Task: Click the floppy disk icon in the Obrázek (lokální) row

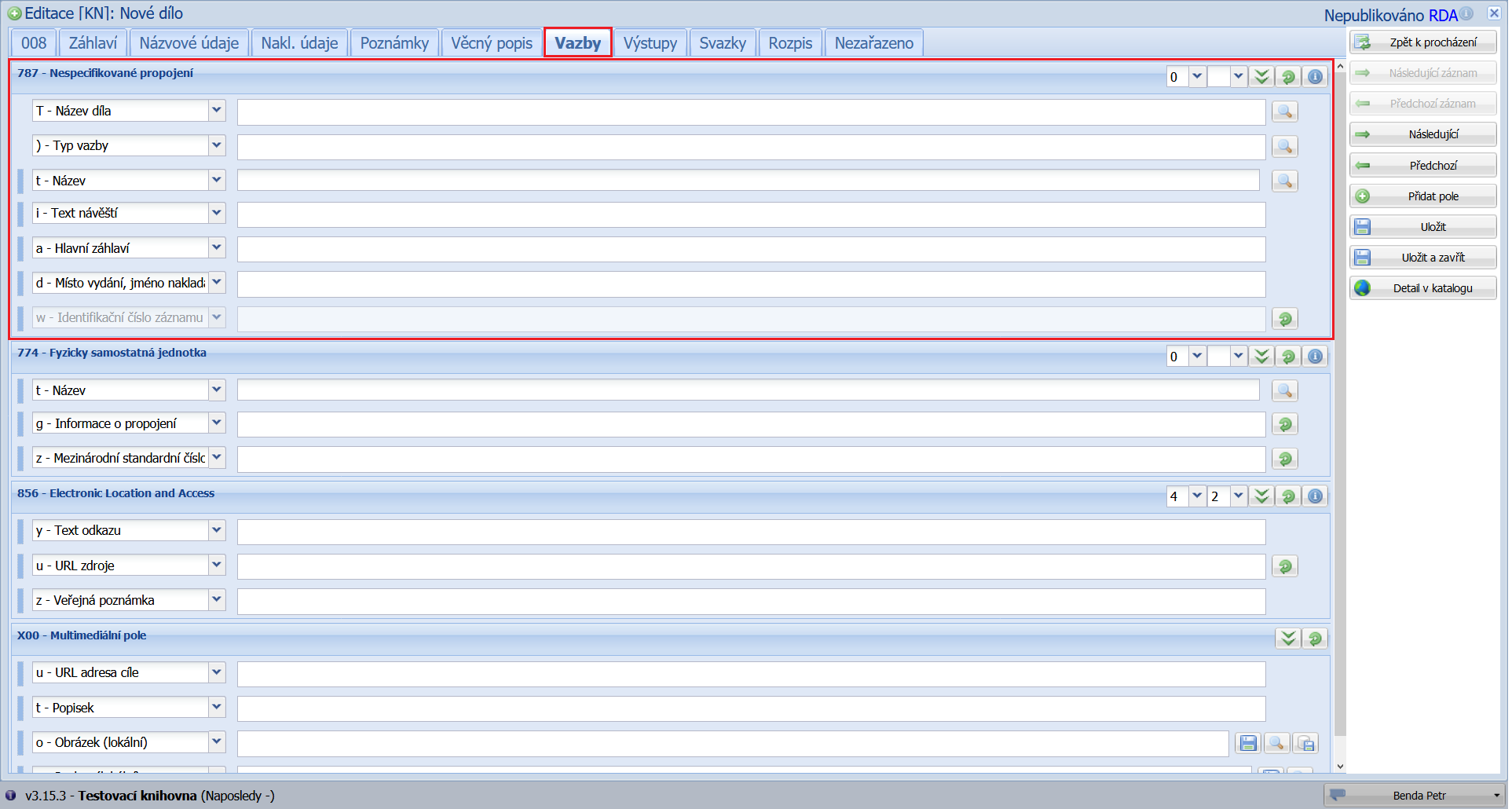Action: click(1248, 743)
